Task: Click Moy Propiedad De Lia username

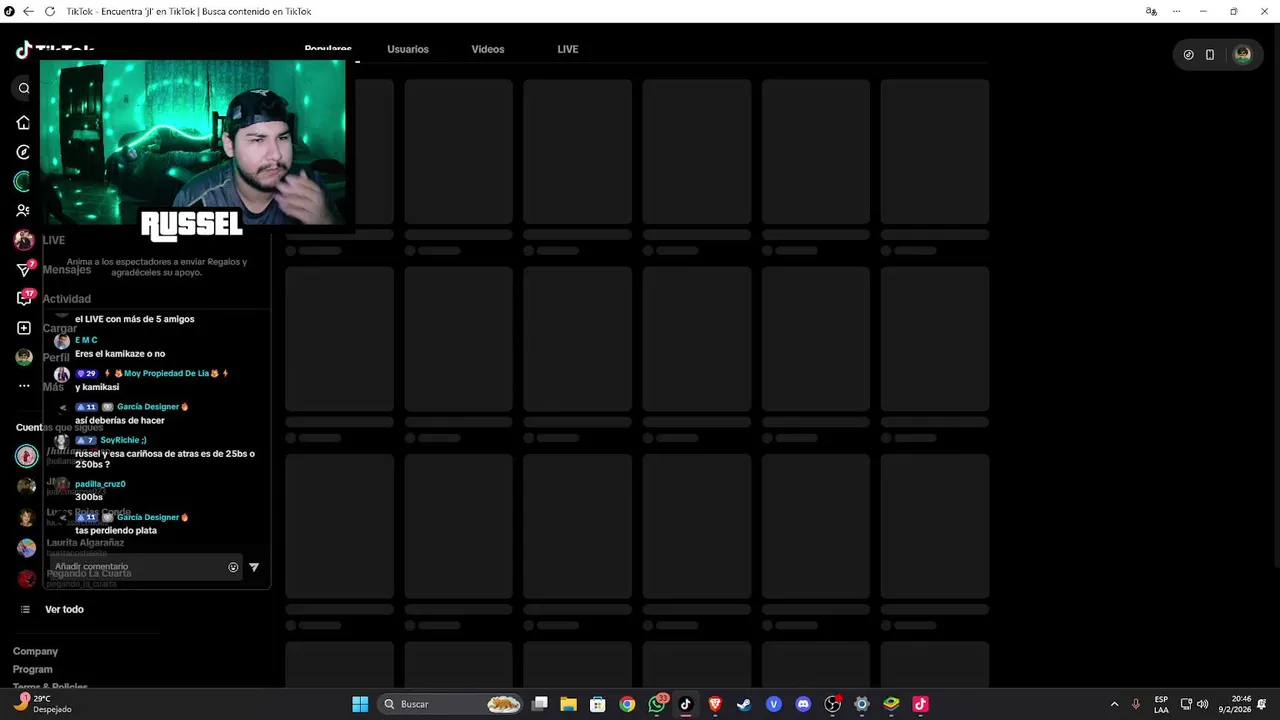Action: (x=167, y=373)
